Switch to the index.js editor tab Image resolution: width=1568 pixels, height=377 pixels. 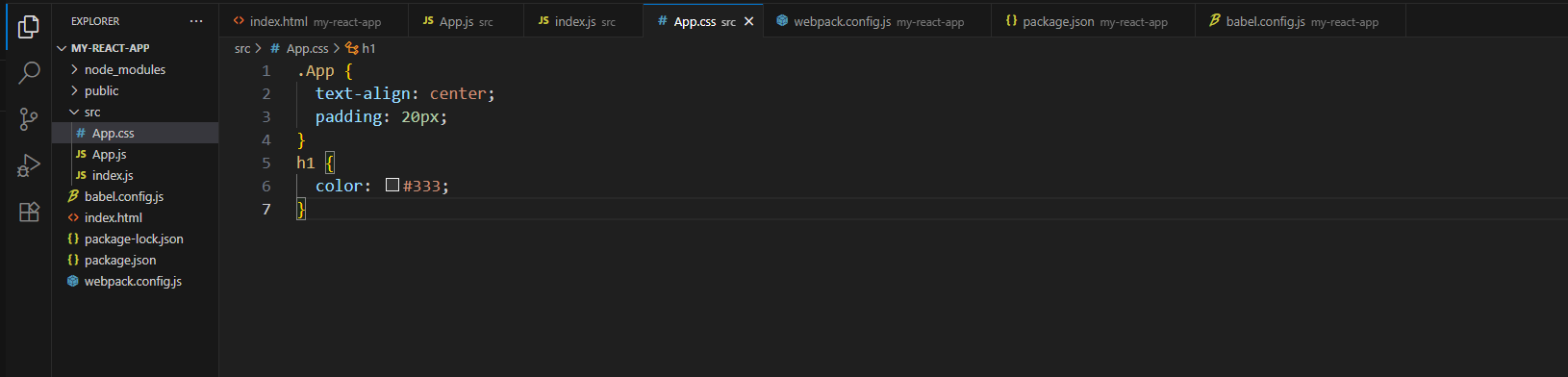click(x=583, y=21)
